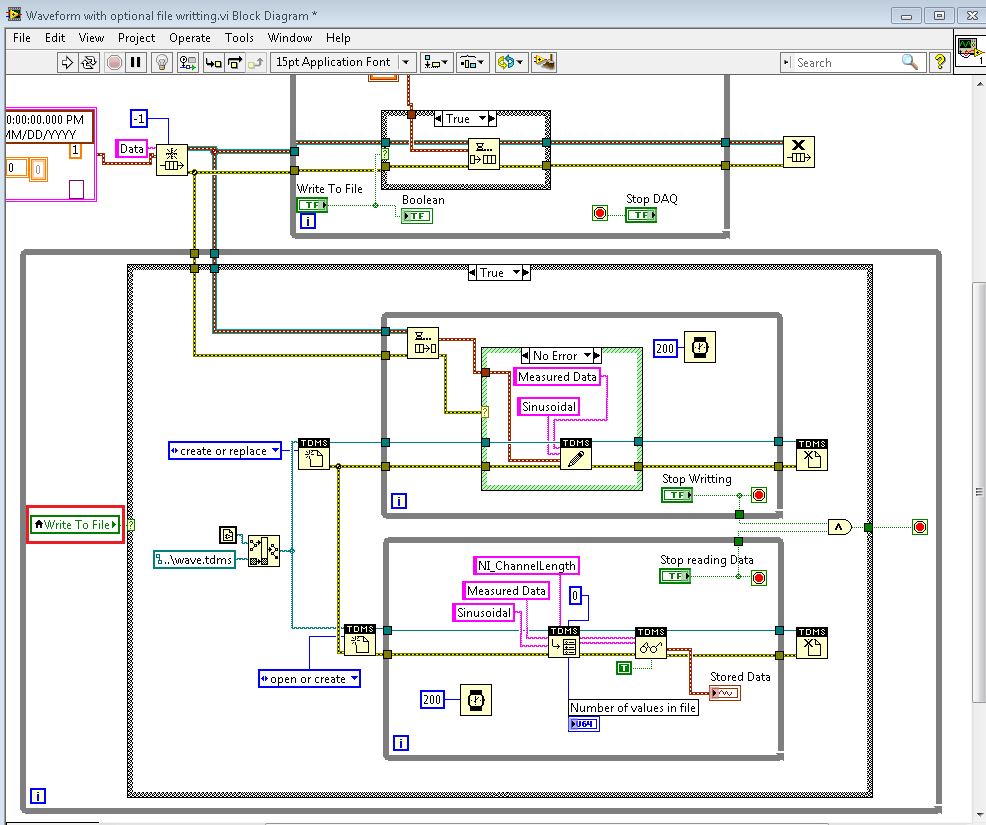
Task: Click the outer loop stop terminal
Action: coord(920,527)
